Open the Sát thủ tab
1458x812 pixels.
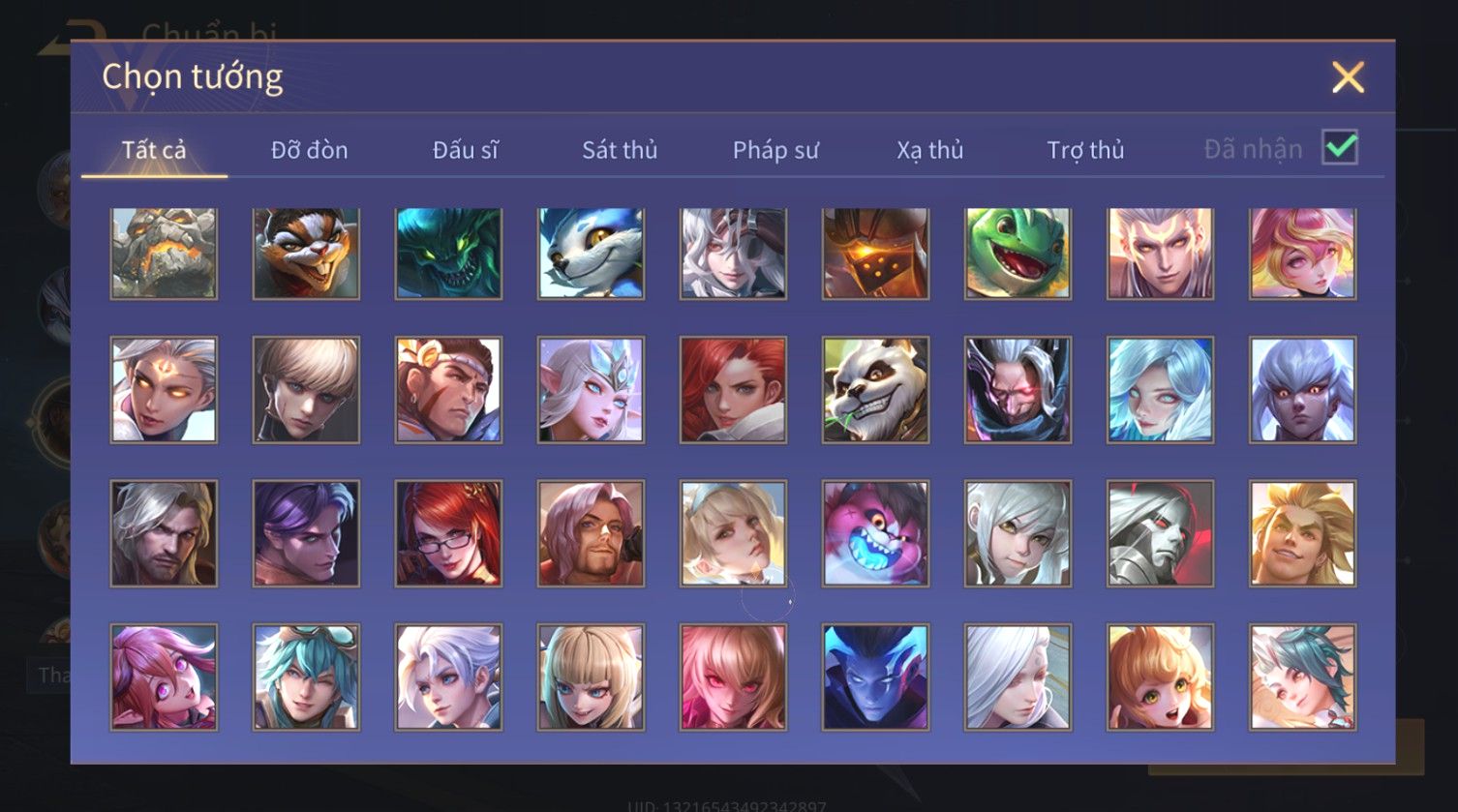620,150
